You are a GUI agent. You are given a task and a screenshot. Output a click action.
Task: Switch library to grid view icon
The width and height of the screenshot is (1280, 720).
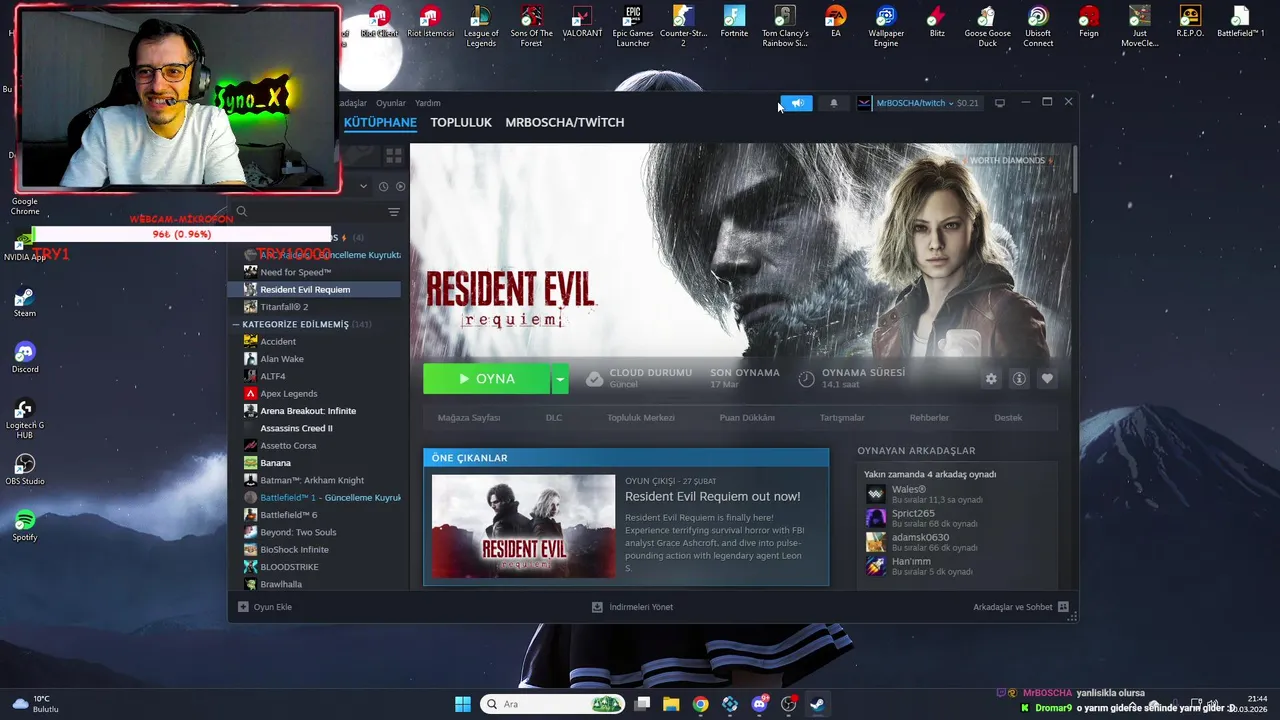pyautogui.click(x=394, y=156)
